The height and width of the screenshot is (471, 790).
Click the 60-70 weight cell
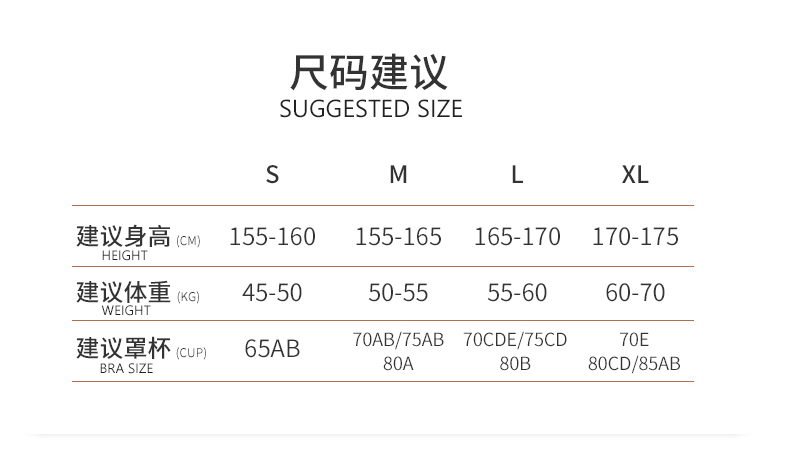635,293
